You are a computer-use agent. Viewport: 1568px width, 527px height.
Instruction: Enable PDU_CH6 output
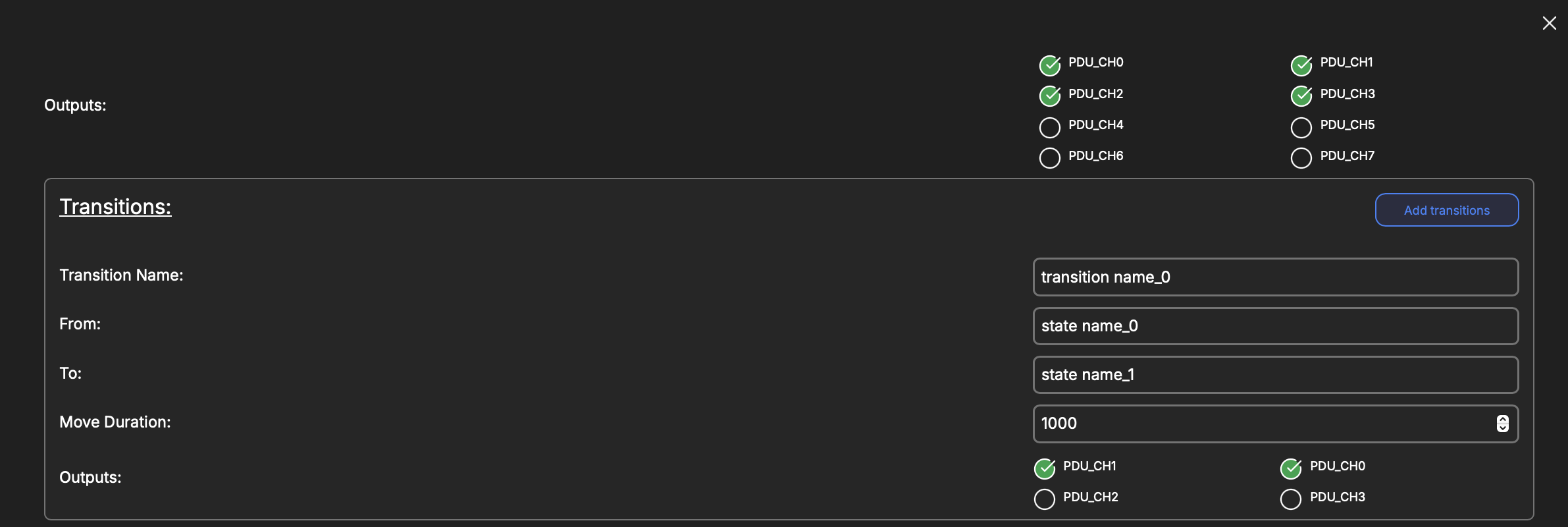pos(1050,158)
